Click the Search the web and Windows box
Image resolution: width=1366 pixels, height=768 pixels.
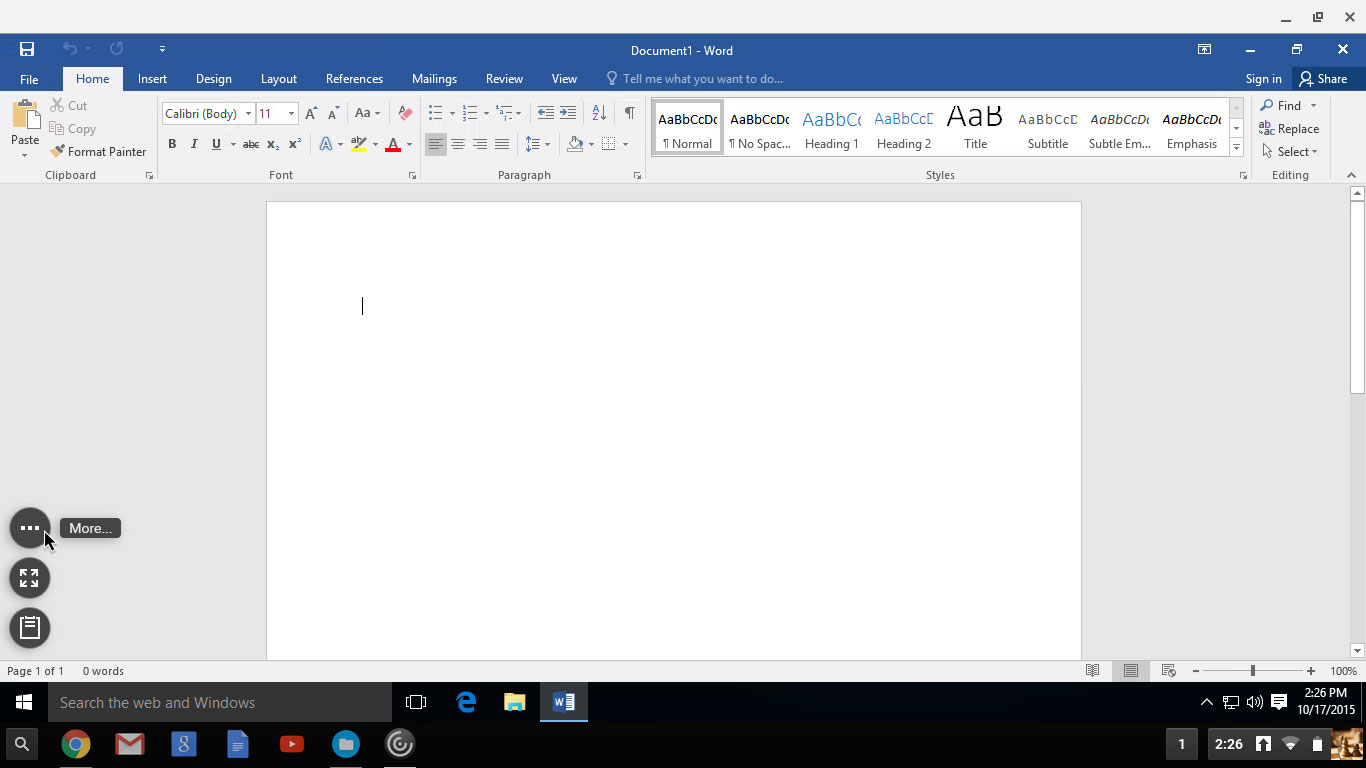220,702
